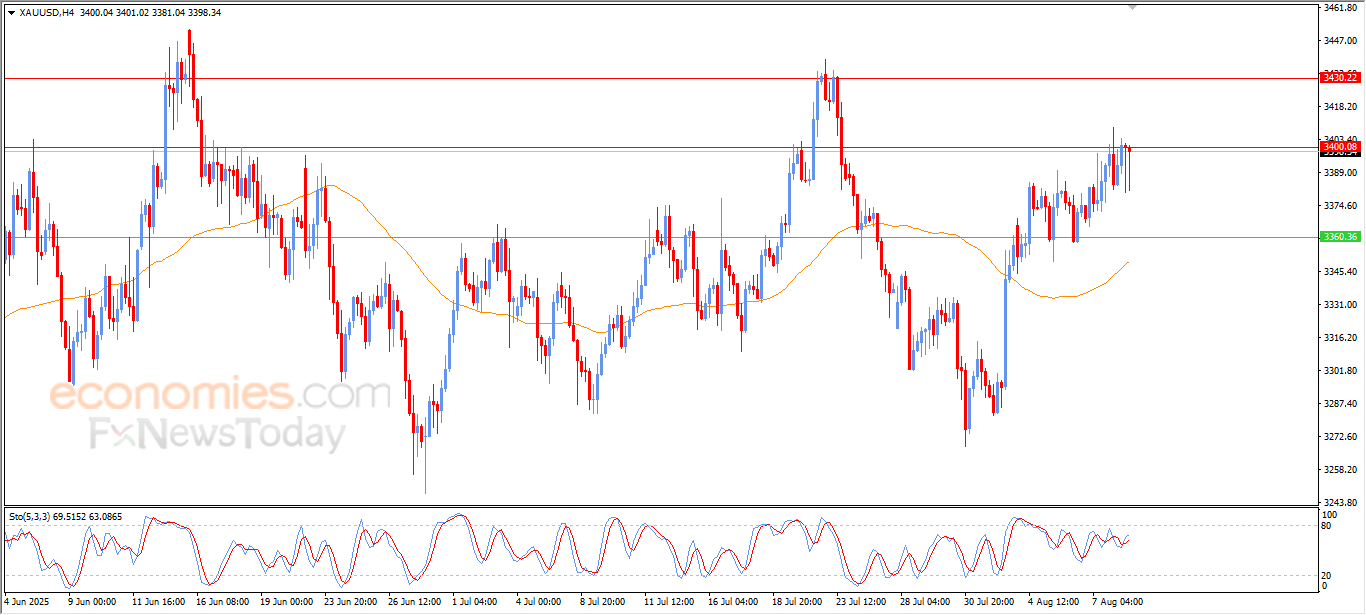Click the 11 Jun 16:00 time label
Screen dimensions: 1366x615
point(159,602)
